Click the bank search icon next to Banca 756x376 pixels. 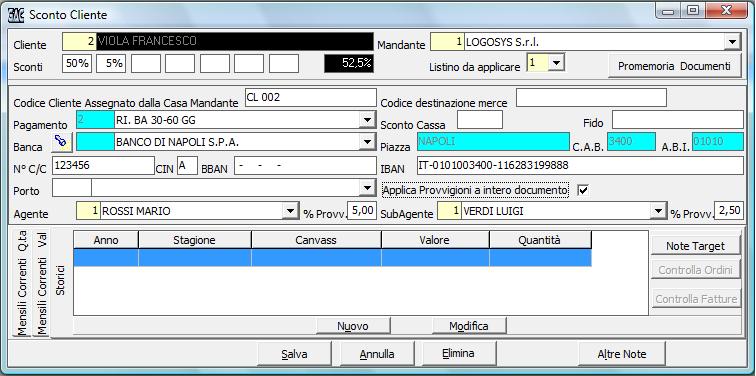[x=61, y=142]
